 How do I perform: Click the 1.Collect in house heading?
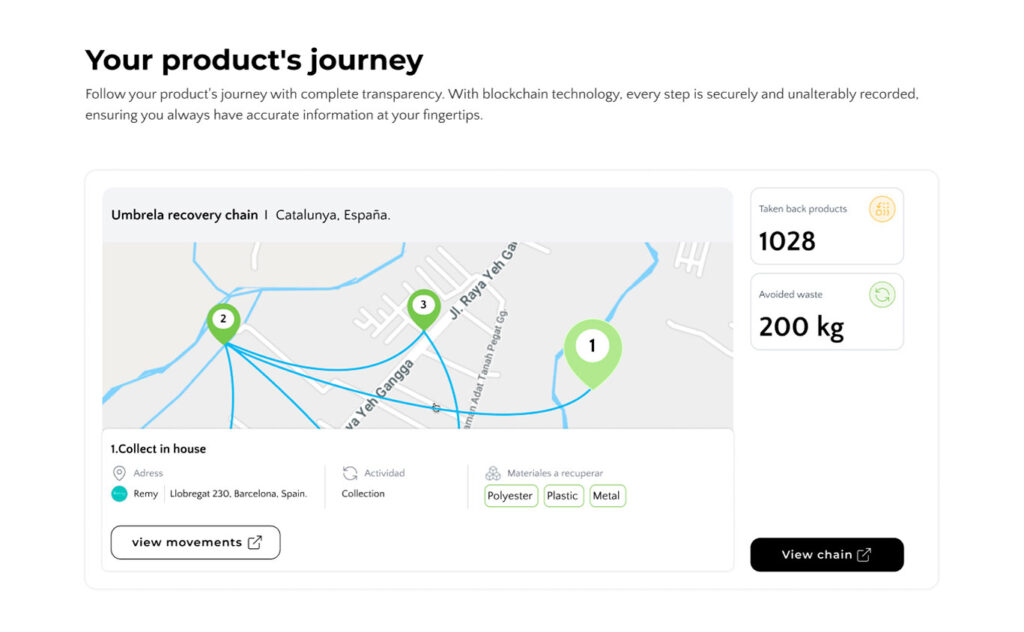[x=158, y=449]
